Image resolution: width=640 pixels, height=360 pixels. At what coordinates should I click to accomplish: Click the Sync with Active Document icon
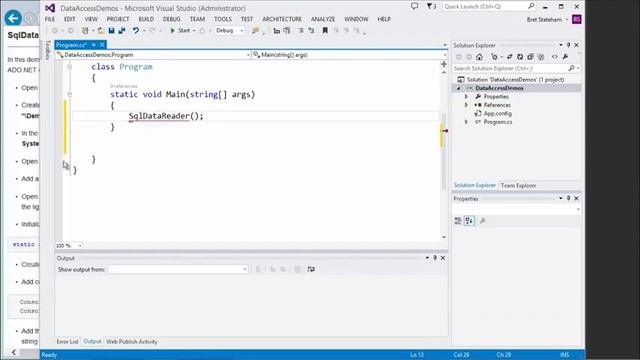coord(509,57)
